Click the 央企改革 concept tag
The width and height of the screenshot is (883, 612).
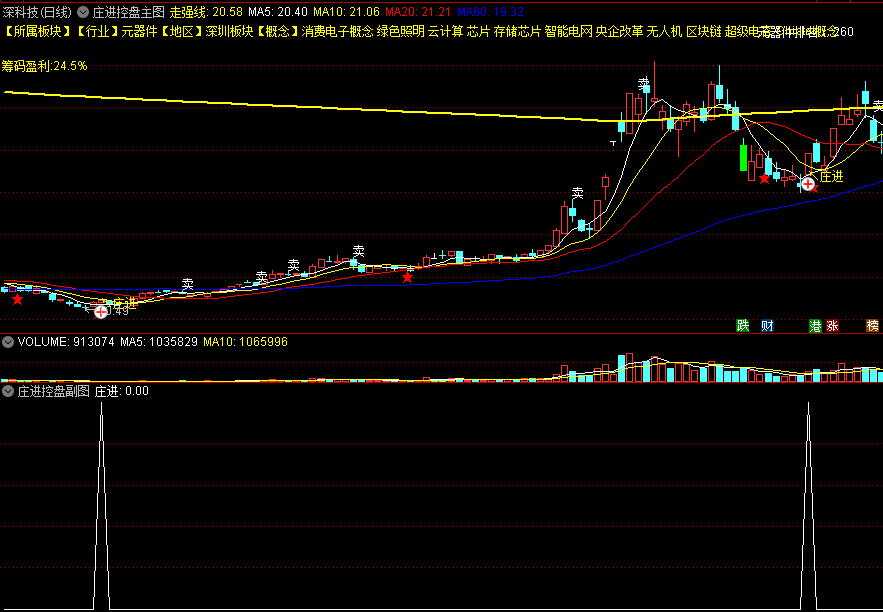point(619,32)
